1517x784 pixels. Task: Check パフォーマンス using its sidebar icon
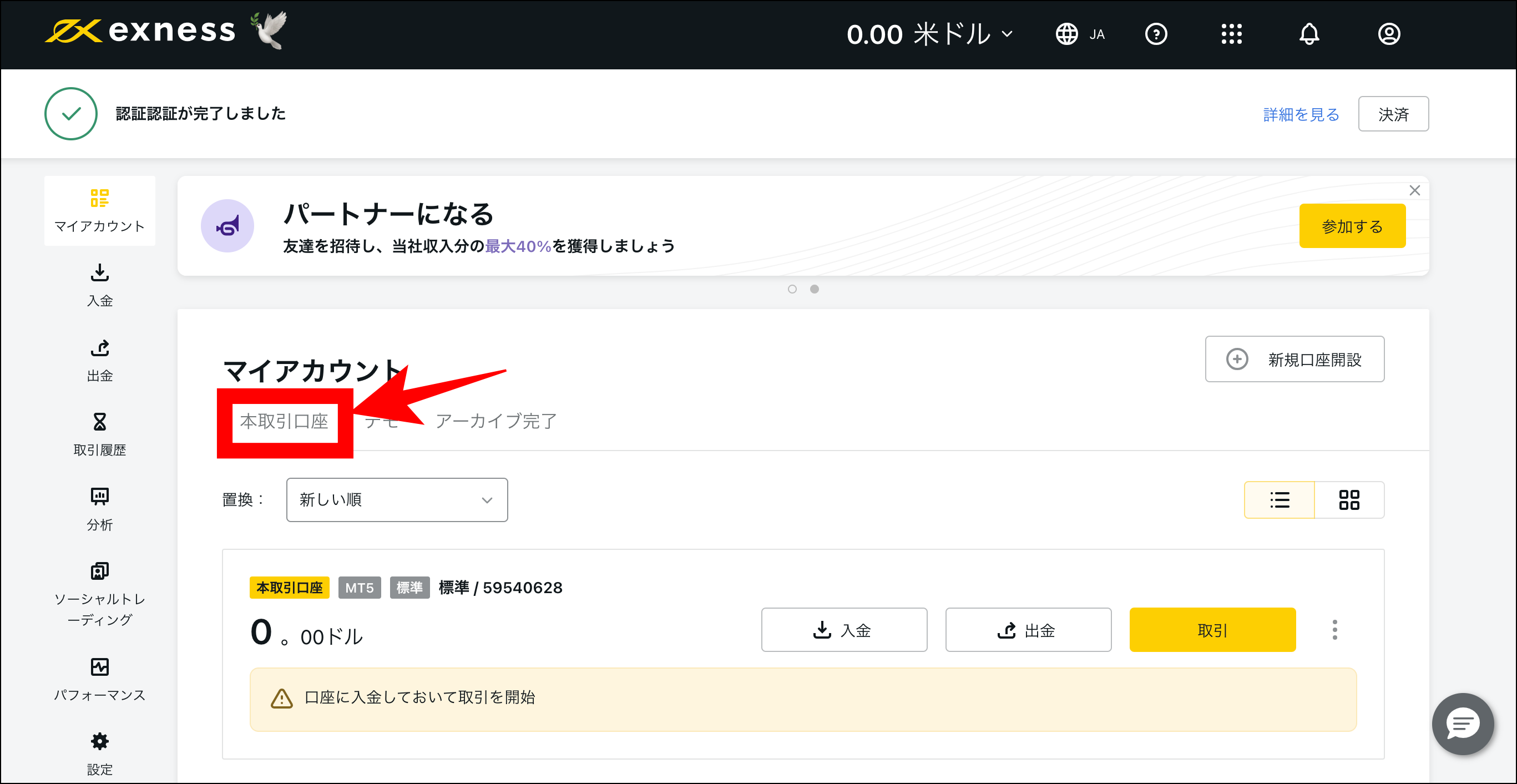pyautogui.click(x=99, y=679)
